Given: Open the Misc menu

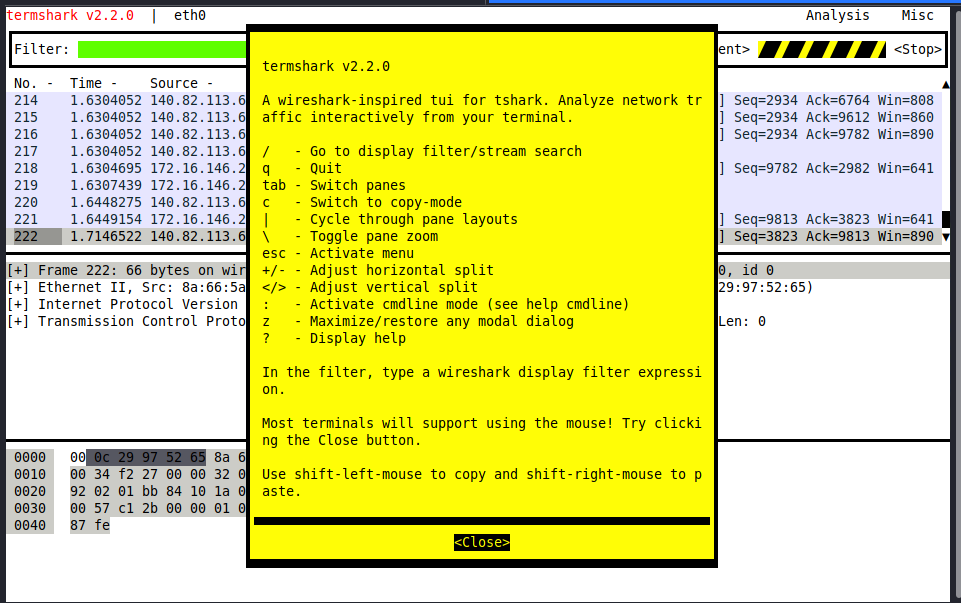Looking at the screenshot, I should click(x=916, y=15).
